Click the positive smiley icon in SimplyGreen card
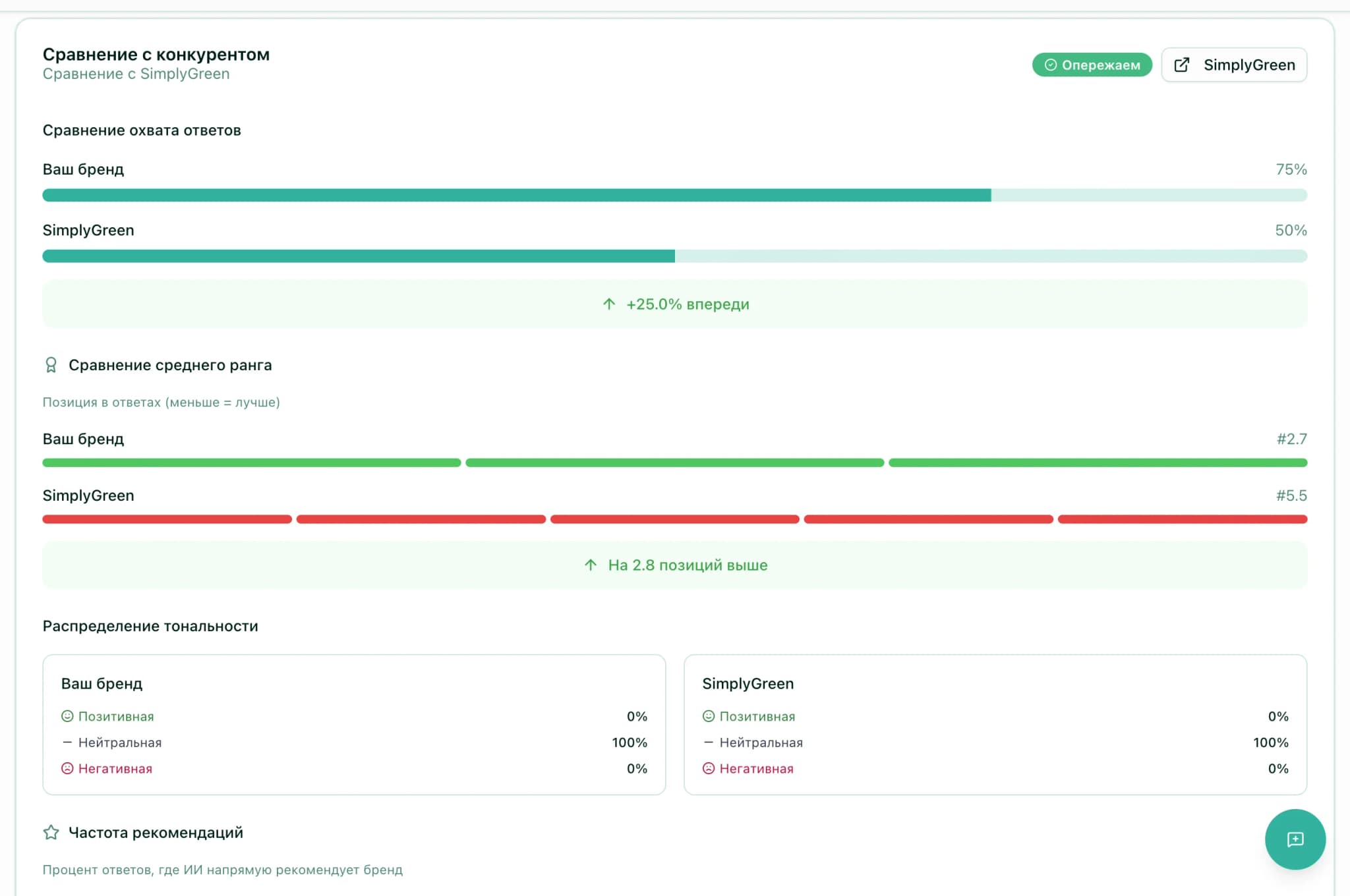Viewport: 1350px width, 896px height. click(709, 716)
